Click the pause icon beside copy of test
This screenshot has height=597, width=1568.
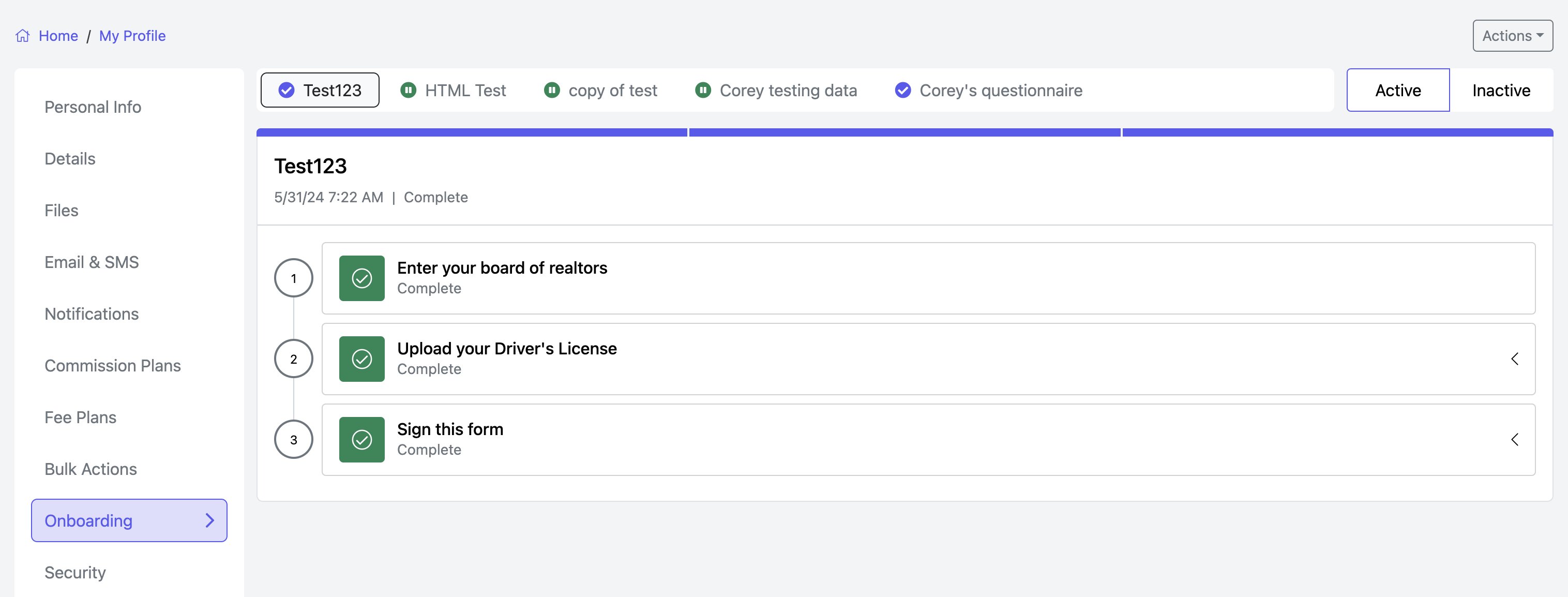tap(551, 90)
